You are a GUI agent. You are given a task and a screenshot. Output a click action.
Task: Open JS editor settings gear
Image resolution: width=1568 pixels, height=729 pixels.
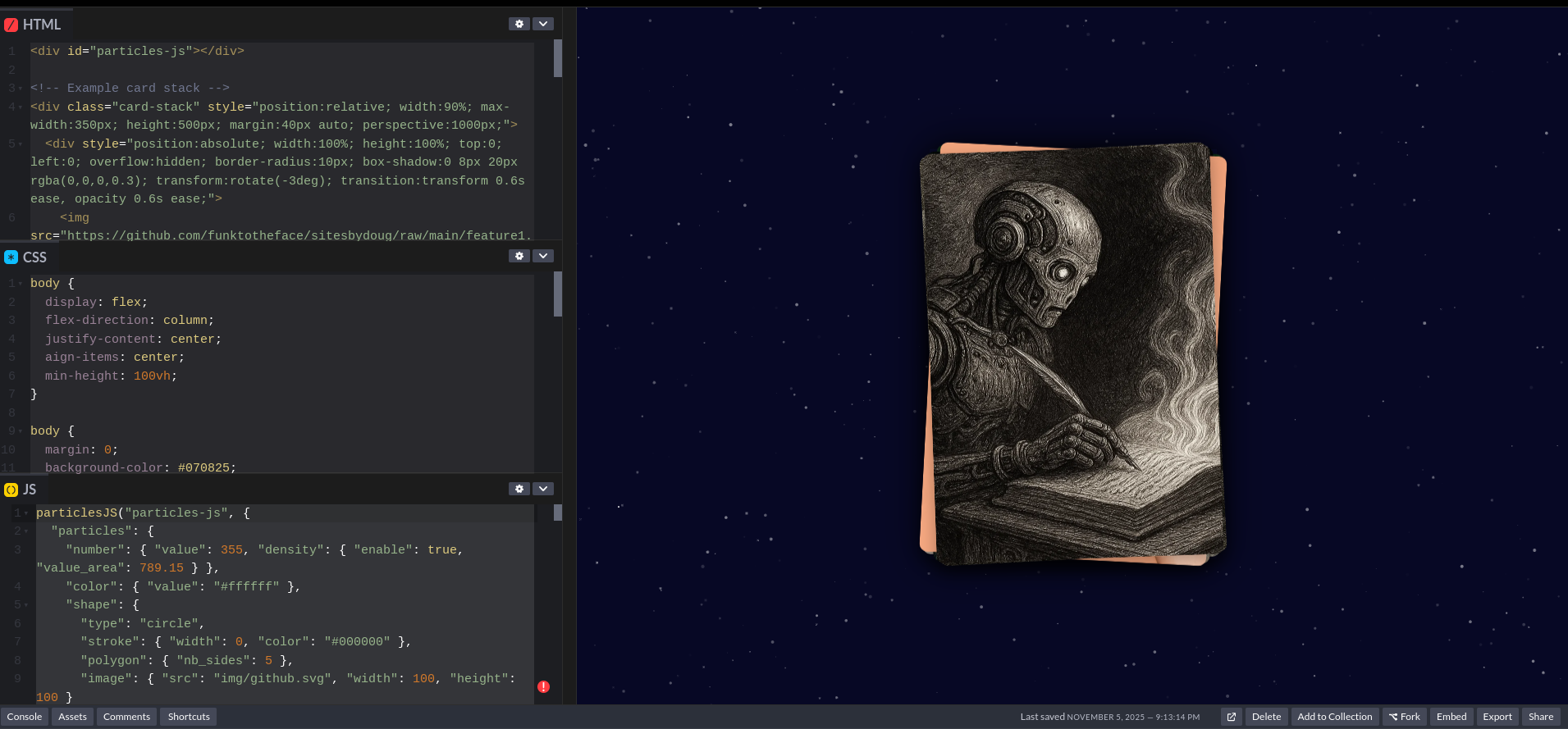pyautogui.click(x=519, y=489)
